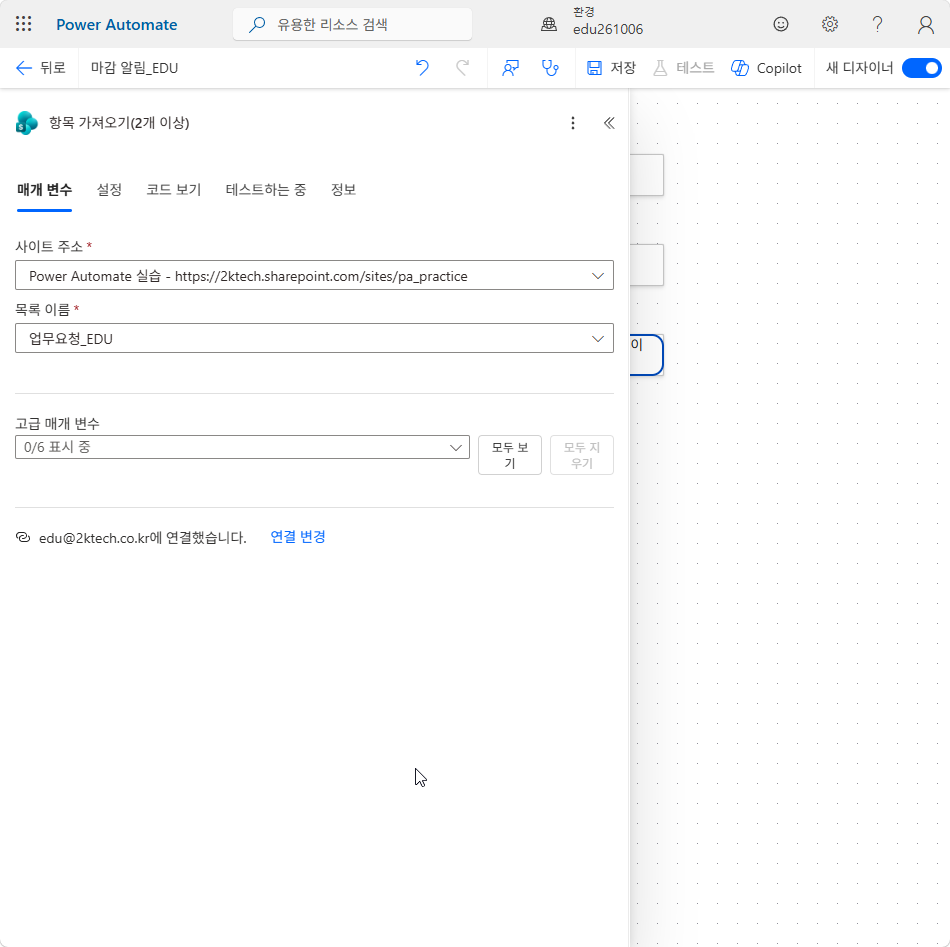Click the 모두 보기 button
Image resolution: width=950 pixels, height=947 pixels.
pyautogui.click(x=510, y=455)
